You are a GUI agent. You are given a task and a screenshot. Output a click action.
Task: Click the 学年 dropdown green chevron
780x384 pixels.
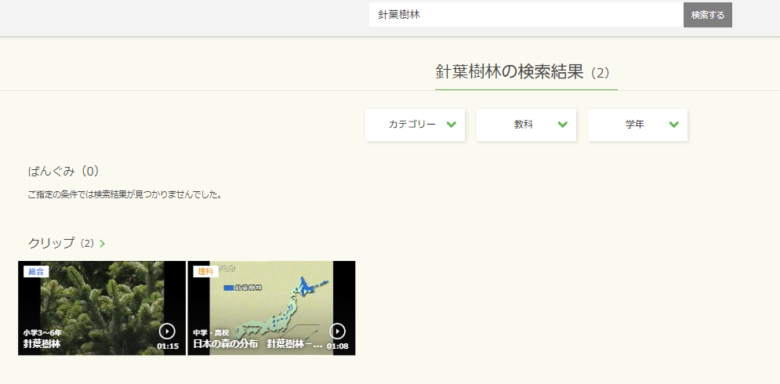tap(674, 124)
